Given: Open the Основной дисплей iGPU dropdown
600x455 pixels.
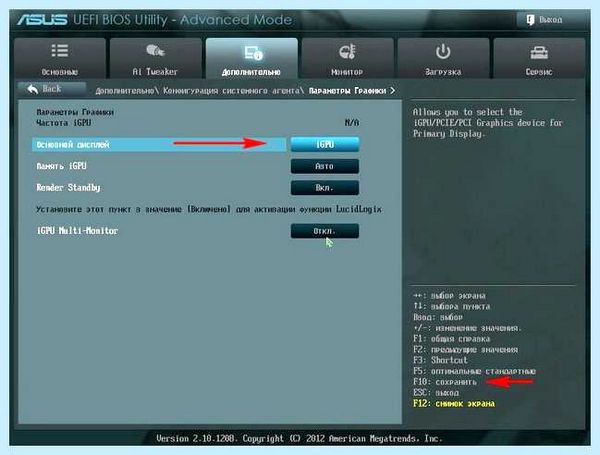Looking at the screenshot, I should coord(324,144).
